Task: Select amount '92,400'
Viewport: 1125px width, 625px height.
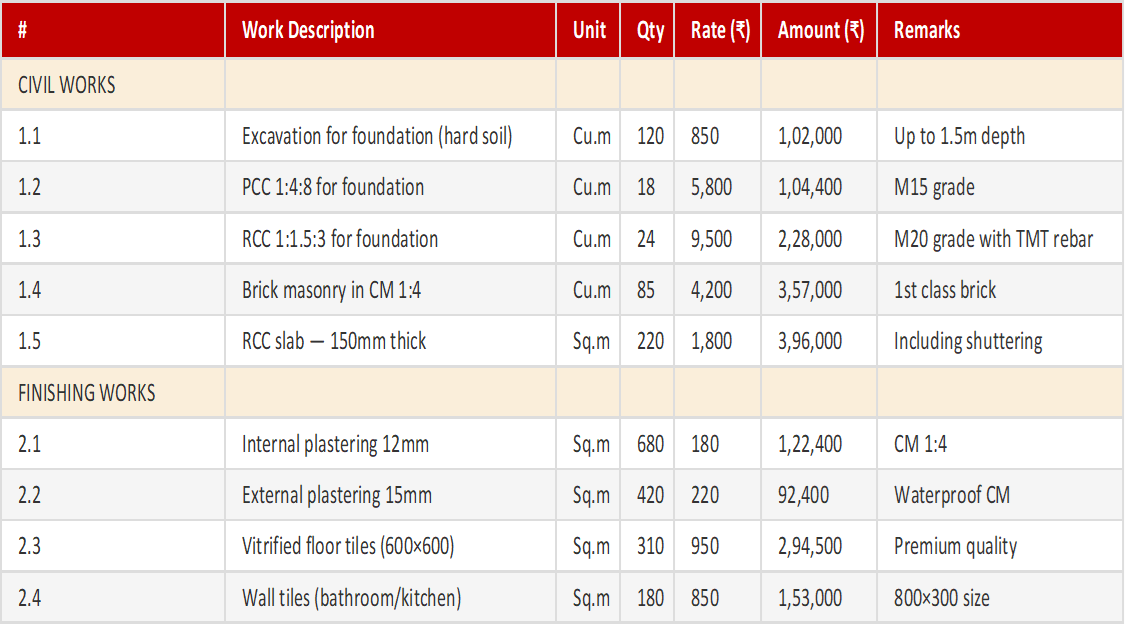Action: coord(803,495)
